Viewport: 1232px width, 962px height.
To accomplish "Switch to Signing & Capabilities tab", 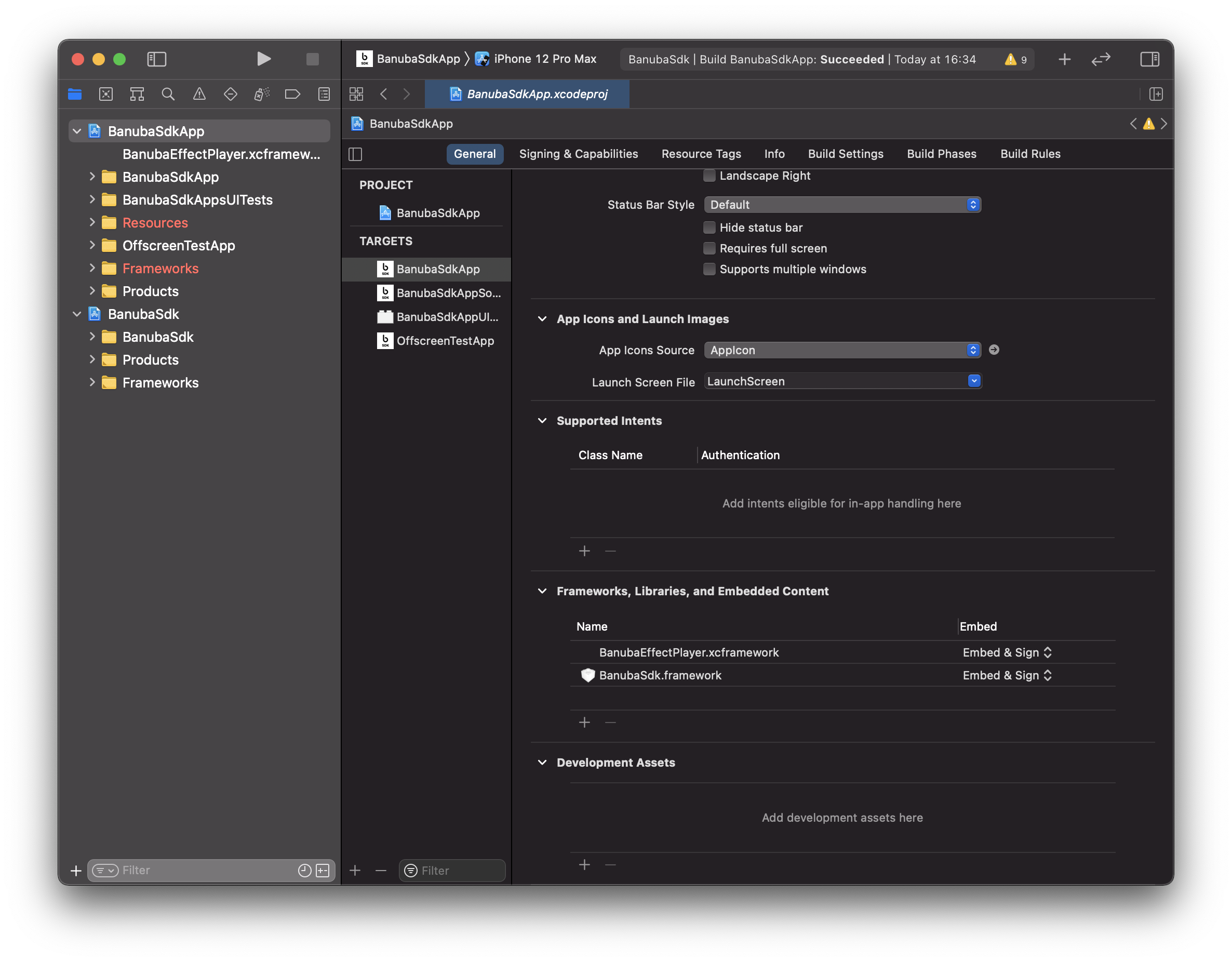I will [578, 154].
